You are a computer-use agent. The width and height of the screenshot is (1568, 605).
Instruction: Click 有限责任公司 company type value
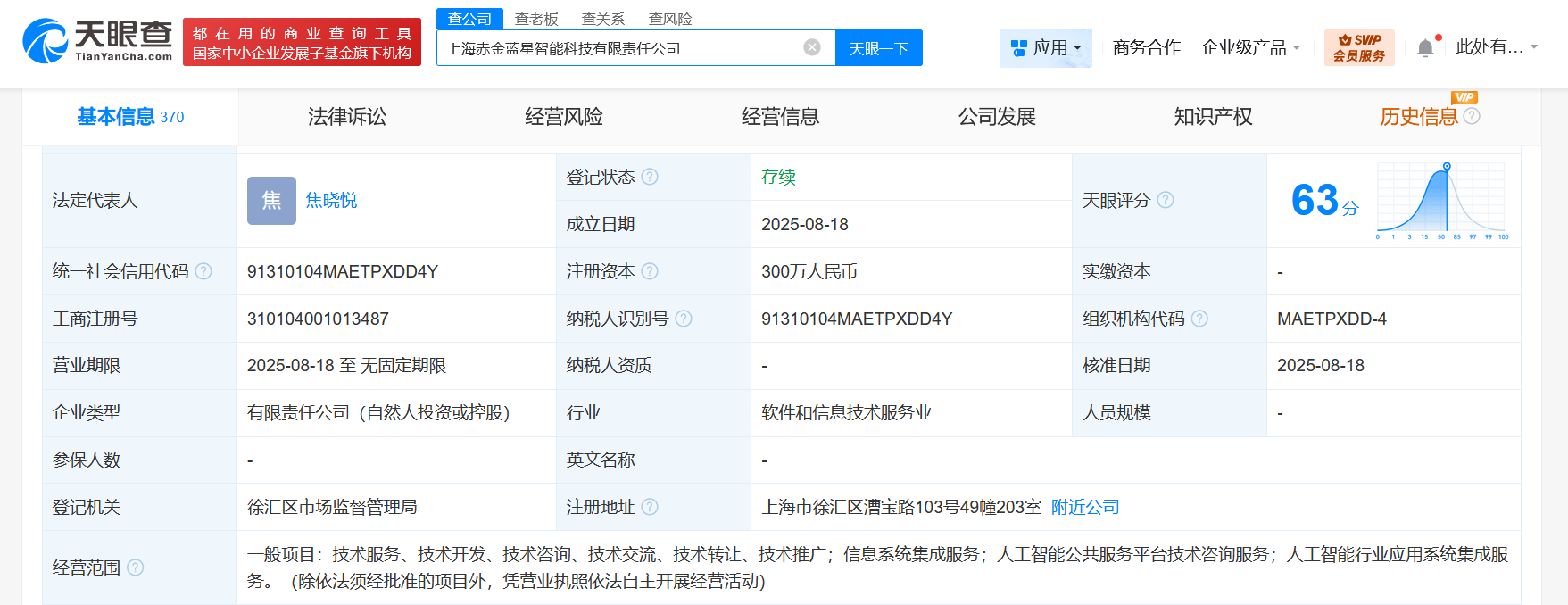pos(378,412)
